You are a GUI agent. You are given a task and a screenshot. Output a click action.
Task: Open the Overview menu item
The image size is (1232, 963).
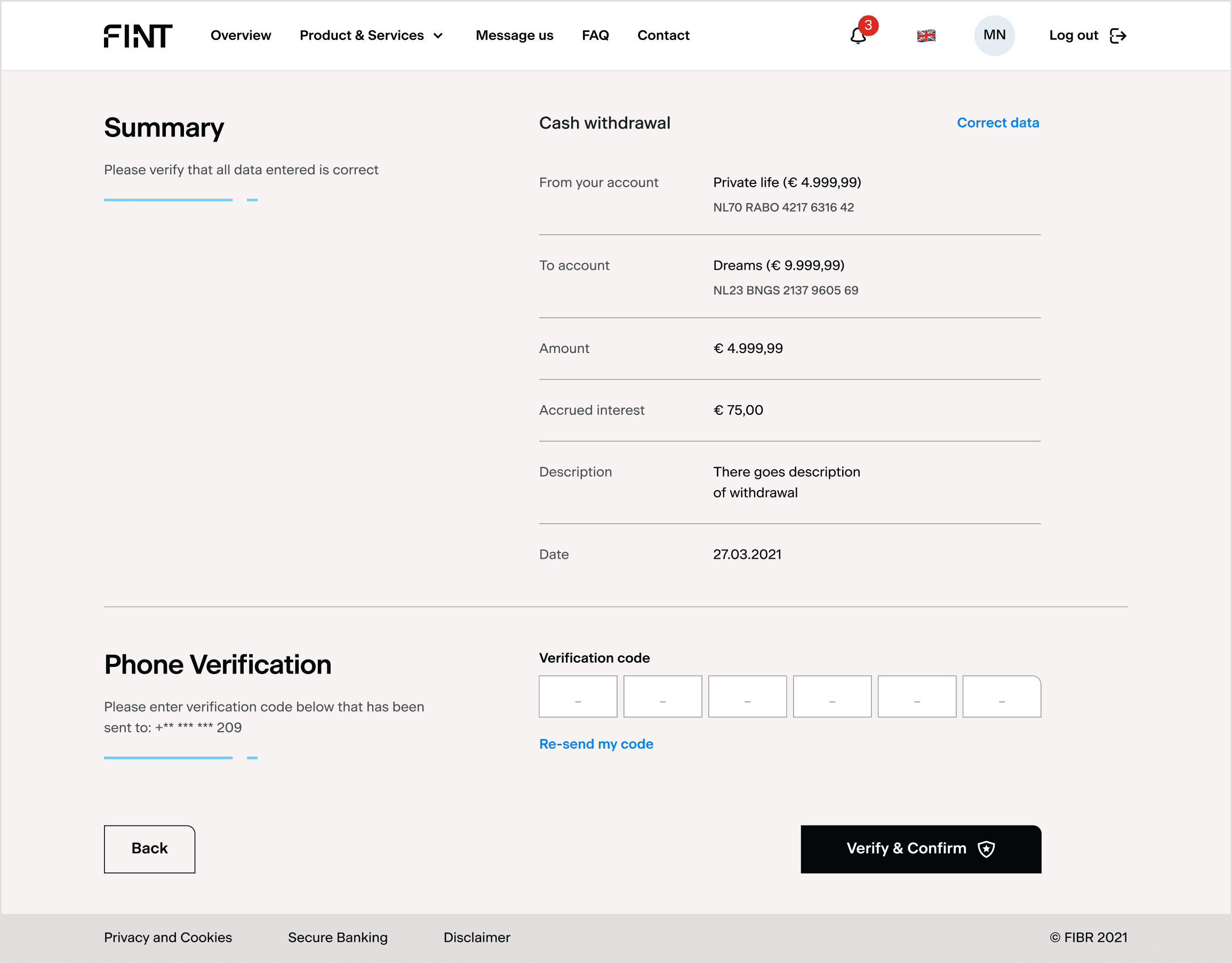pyautogui.click(x=241, y=36)
